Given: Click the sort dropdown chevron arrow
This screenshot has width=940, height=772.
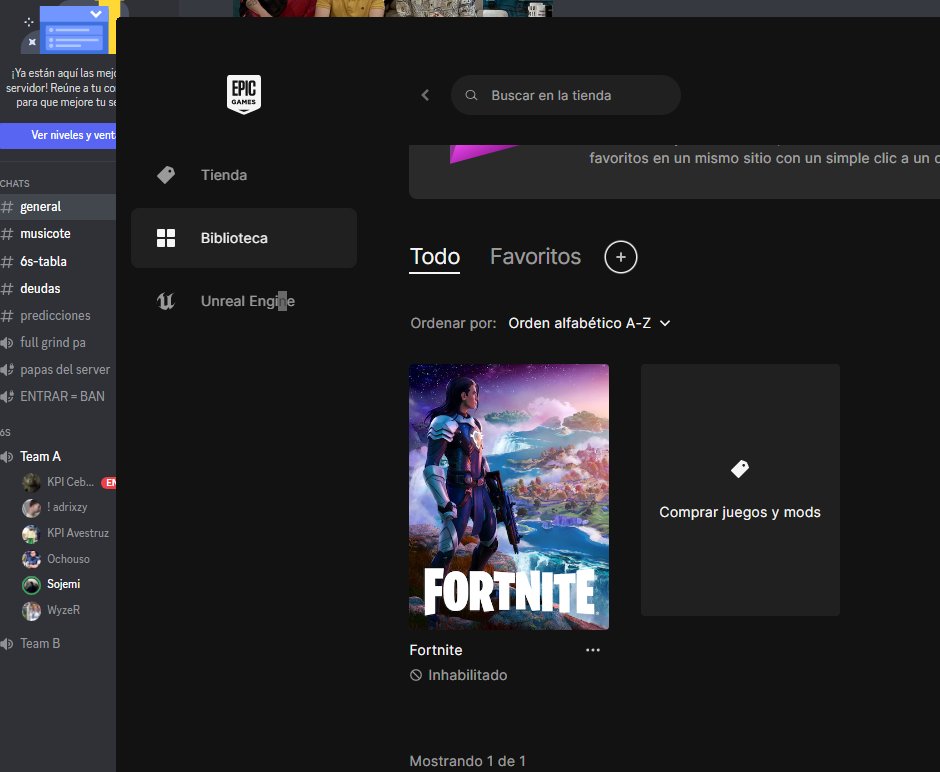Looking at the screenshot, I should (x=665, y=323).
